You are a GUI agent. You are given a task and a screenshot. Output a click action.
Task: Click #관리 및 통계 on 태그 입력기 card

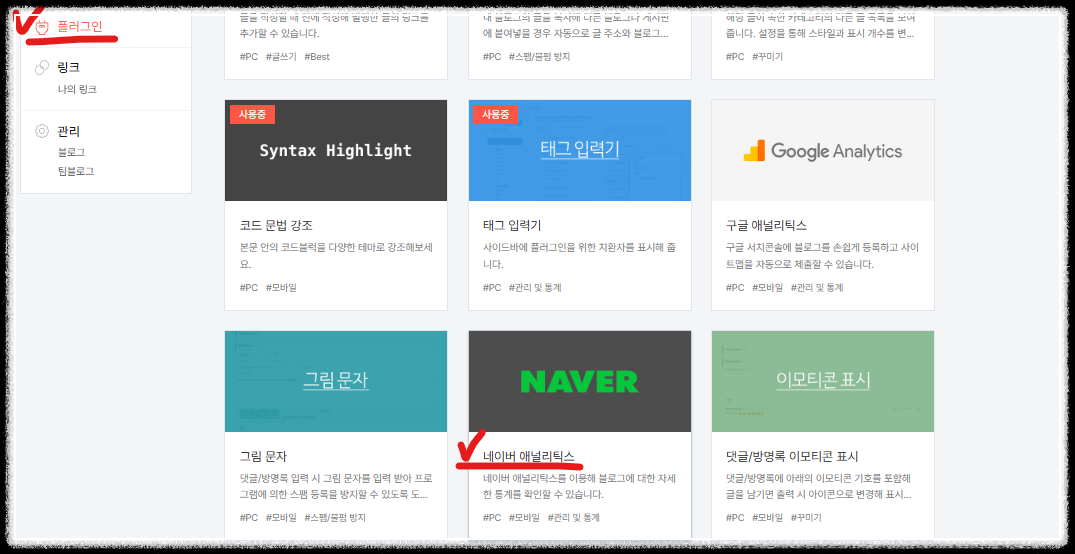coord(535,288)
